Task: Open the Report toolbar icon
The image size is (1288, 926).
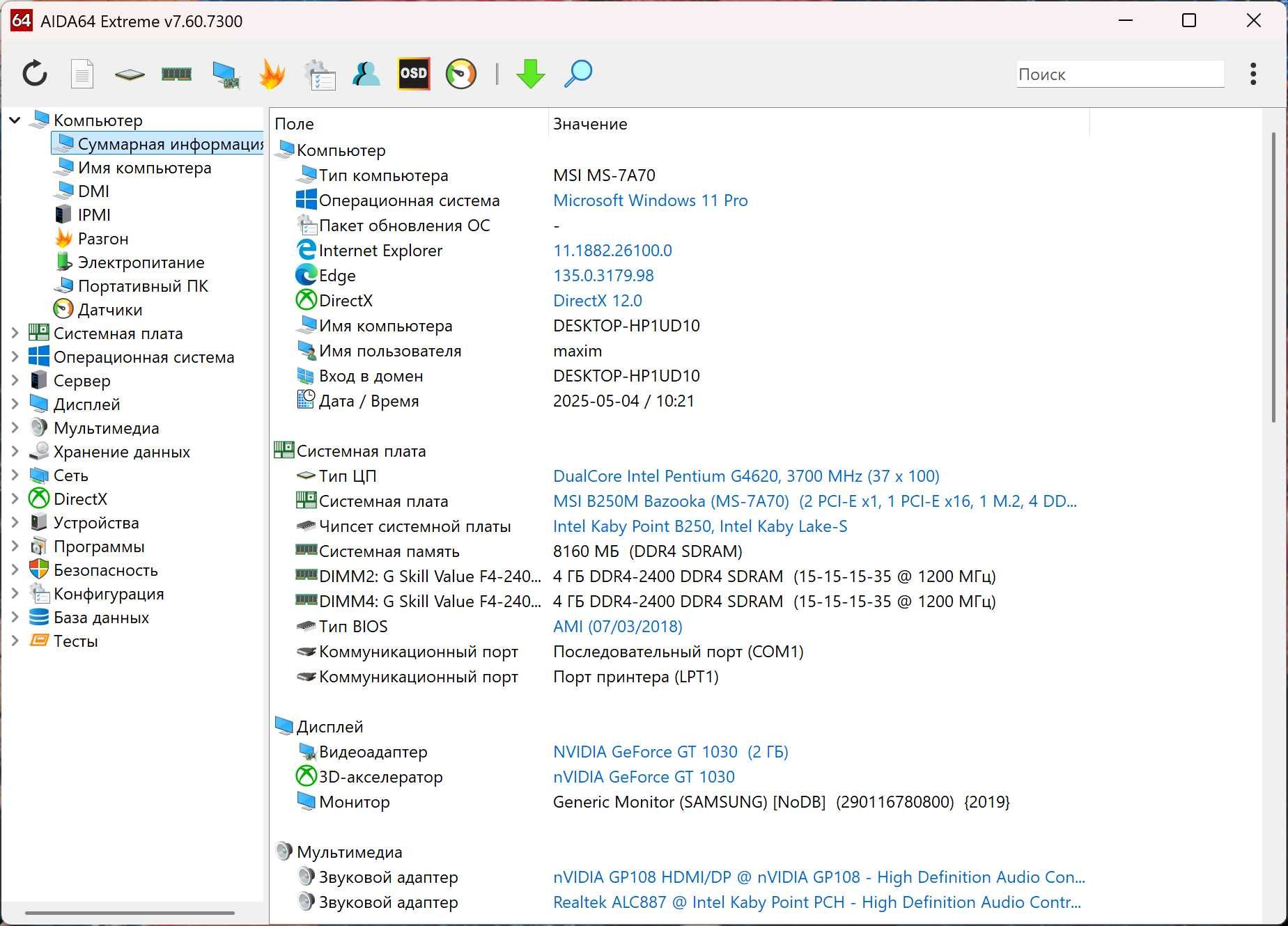Action: pos(82,74)
